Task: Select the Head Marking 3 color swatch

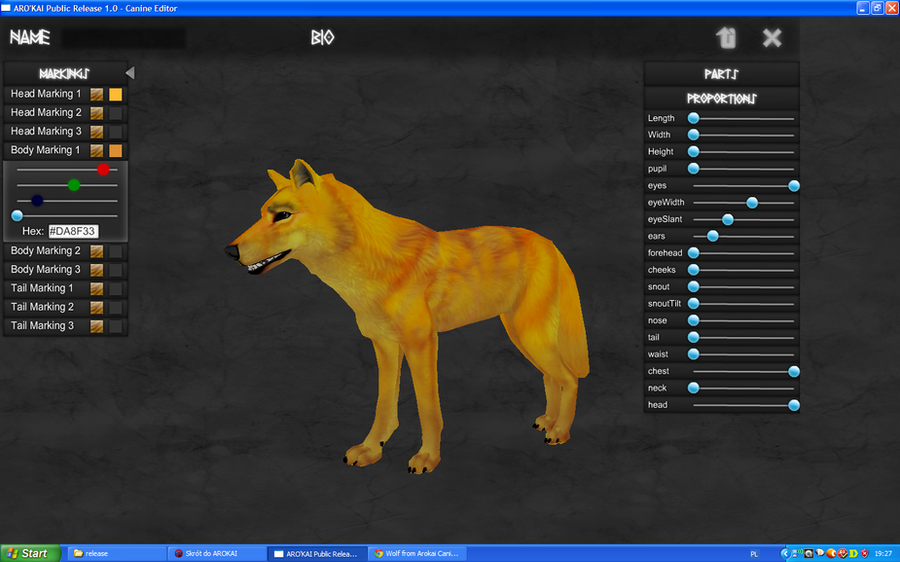Action: (x=115, y=132)
